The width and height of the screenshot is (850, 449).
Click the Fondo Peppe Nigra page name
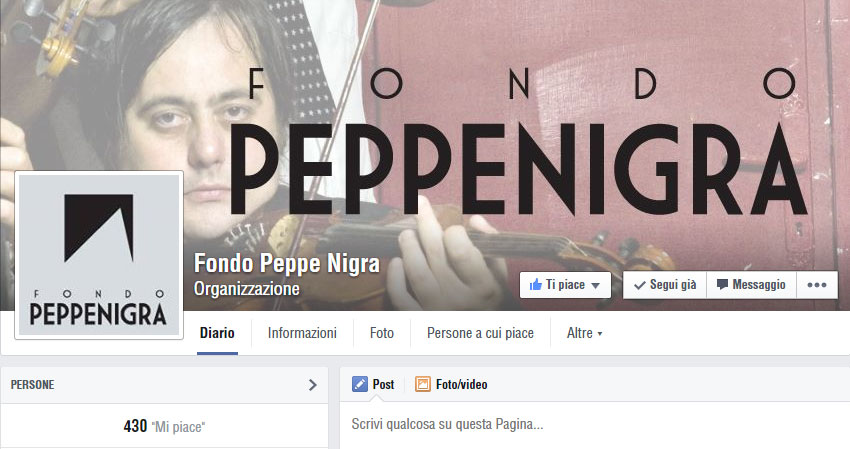point(287,264)
